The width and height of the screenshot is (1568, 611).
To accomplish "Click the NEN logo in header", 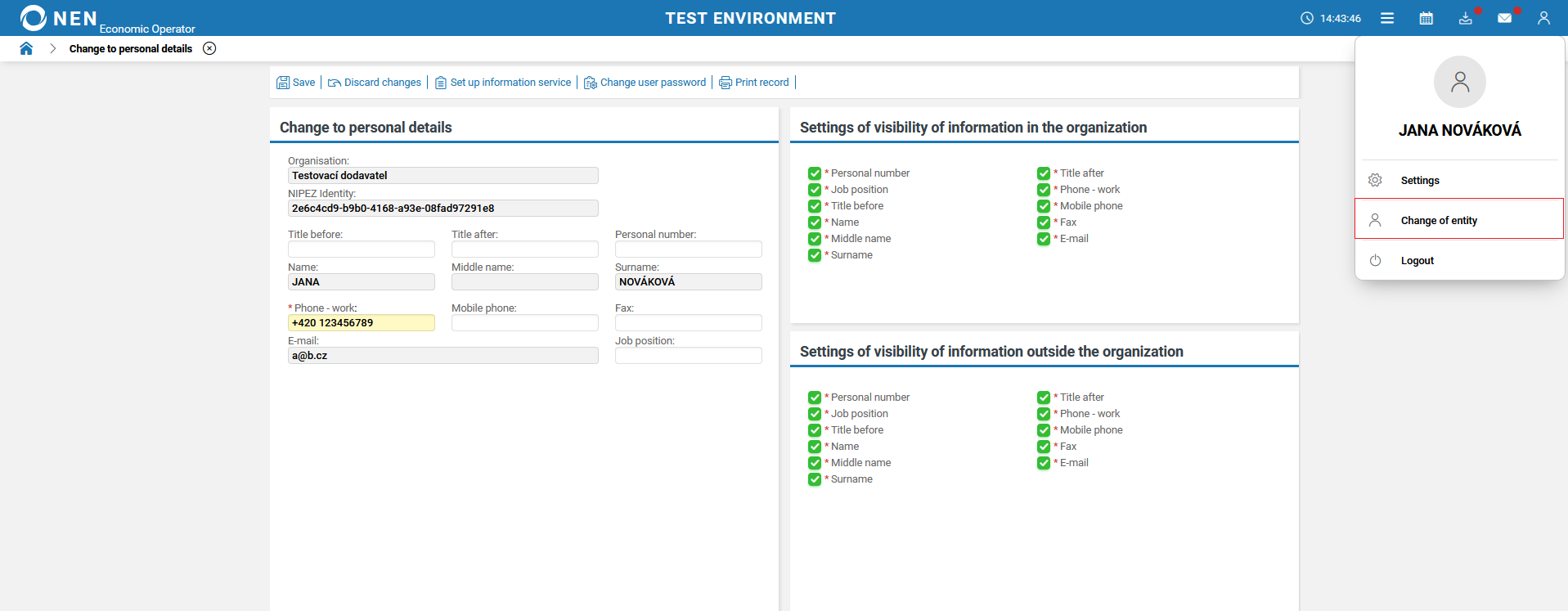I will 59,18.
